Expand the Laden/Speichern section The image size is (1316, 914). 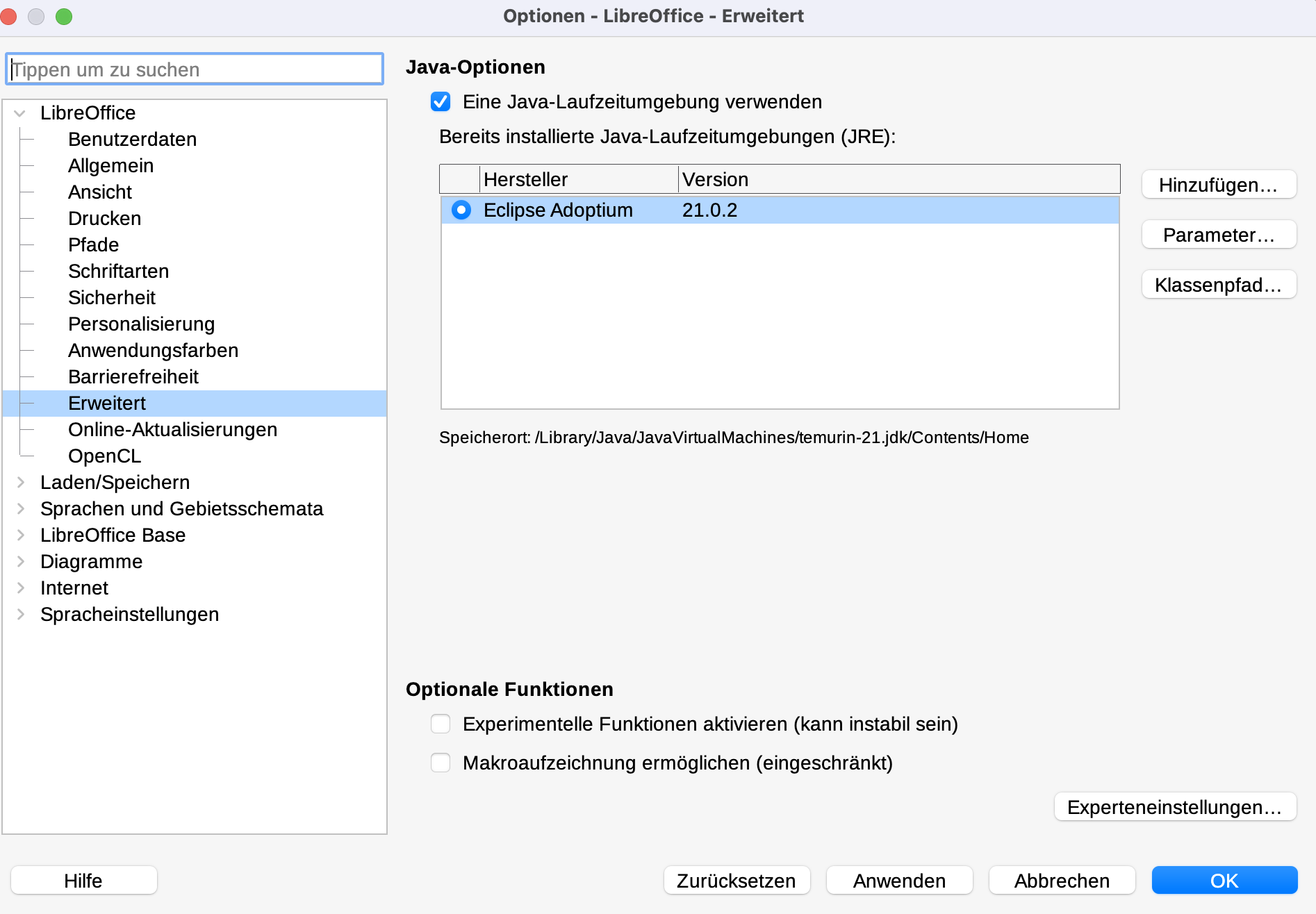20,483
